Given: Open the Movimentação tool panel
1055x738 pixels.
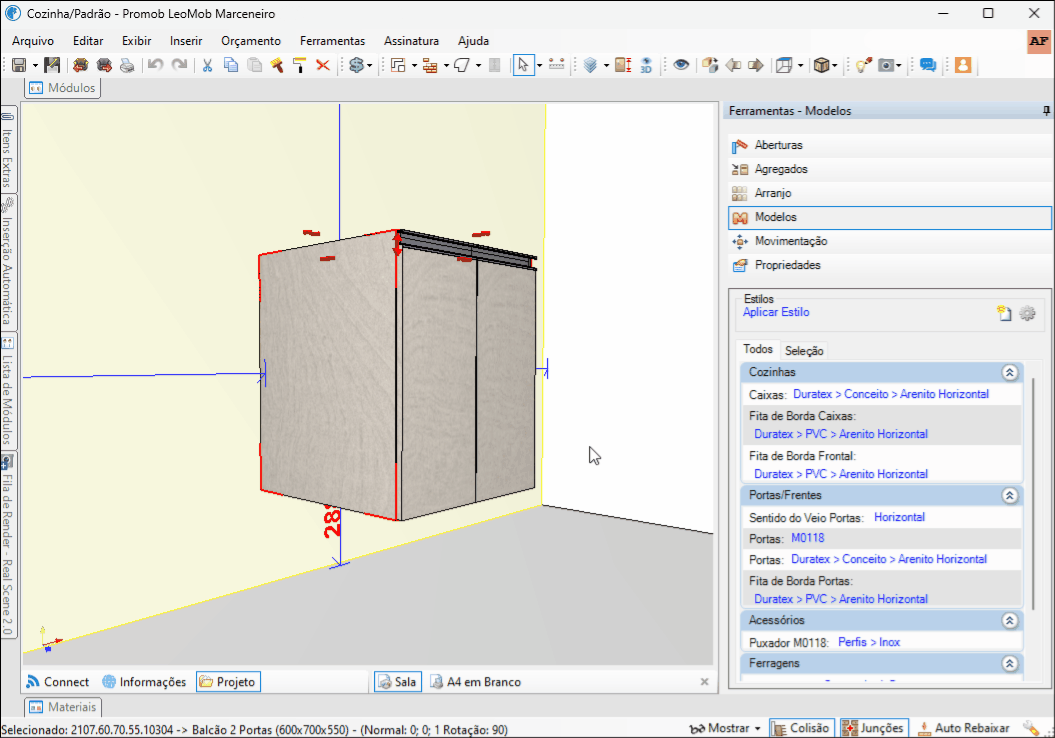Looking at the screenshot, I should [x=889, y=242].
